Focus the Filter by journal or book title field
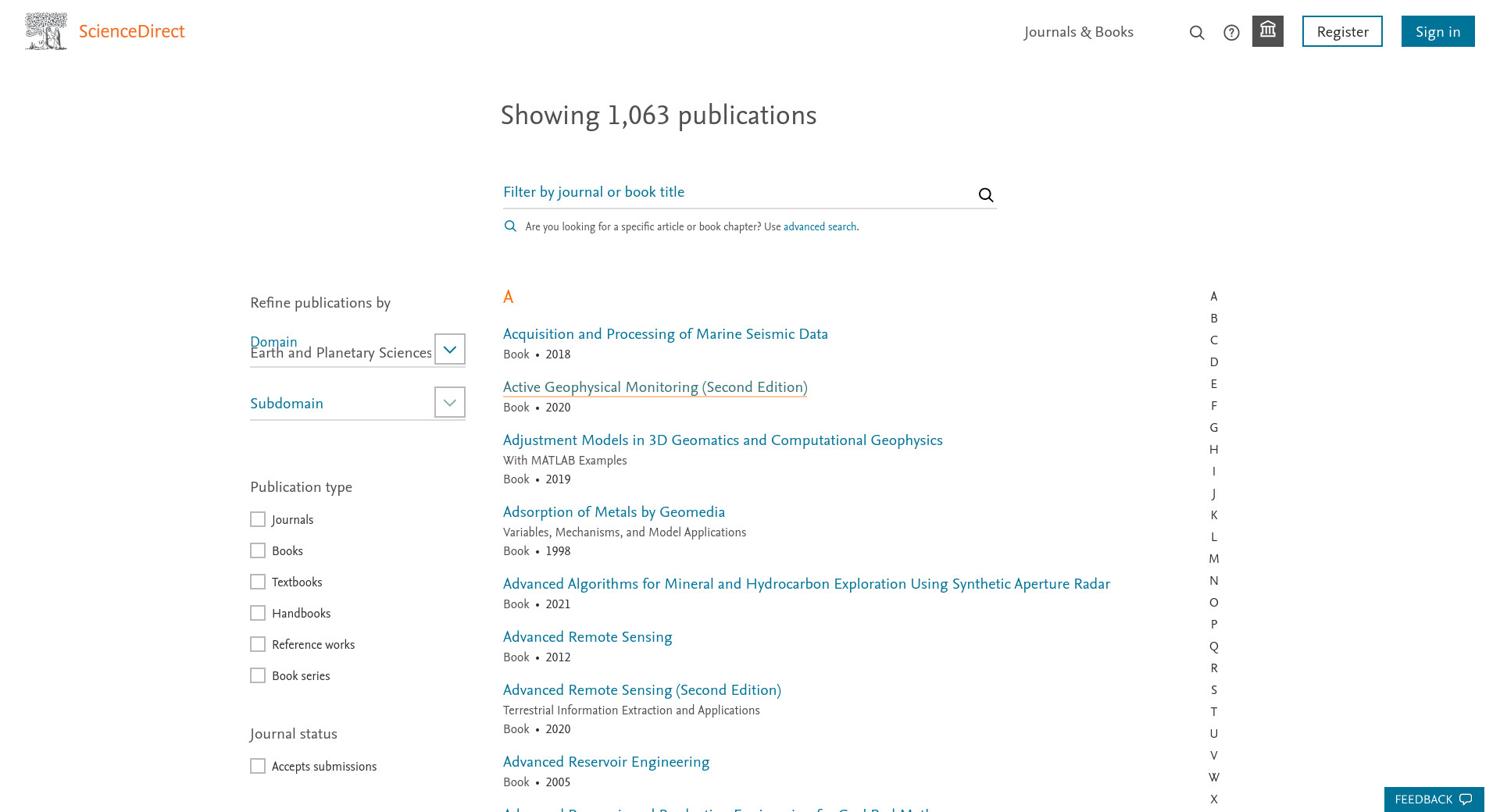 point(734,193)
